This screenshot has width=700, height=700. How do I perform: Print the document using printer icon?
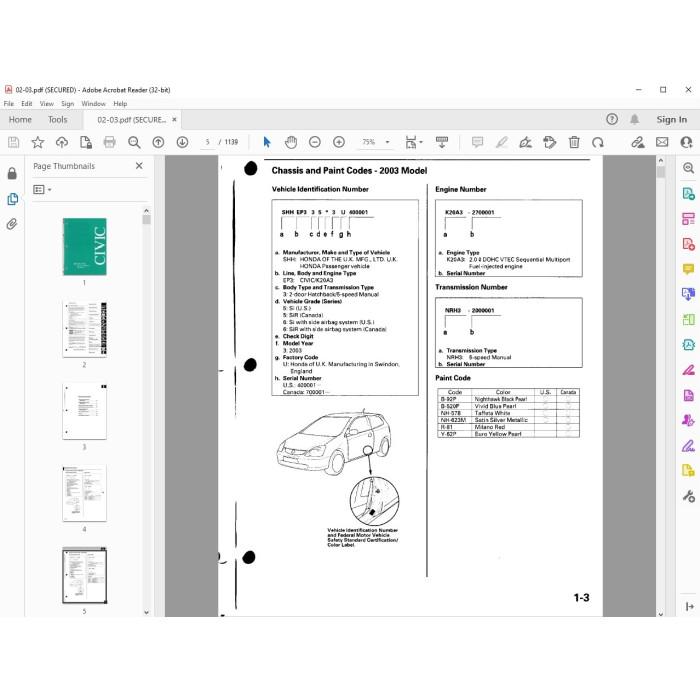click(x=109, y=142)
